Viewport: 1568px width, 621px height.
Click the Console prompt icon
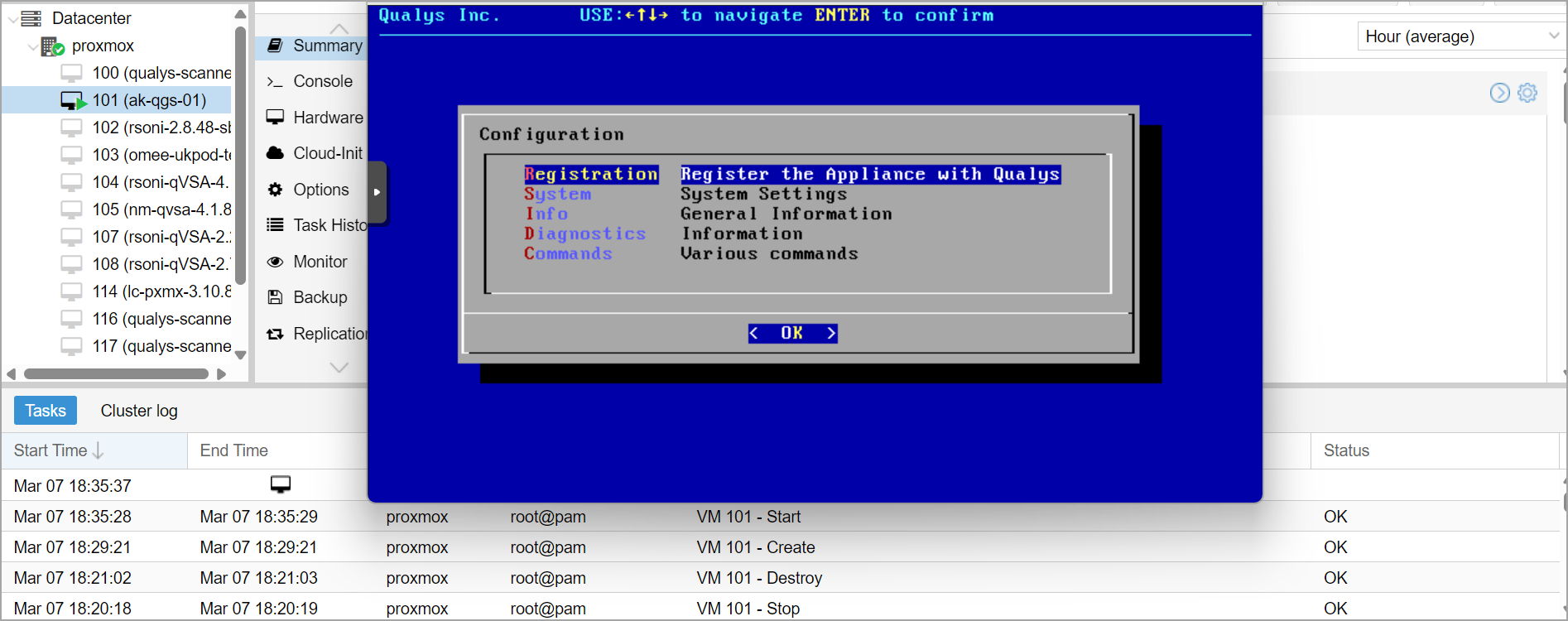click(275, 82)
